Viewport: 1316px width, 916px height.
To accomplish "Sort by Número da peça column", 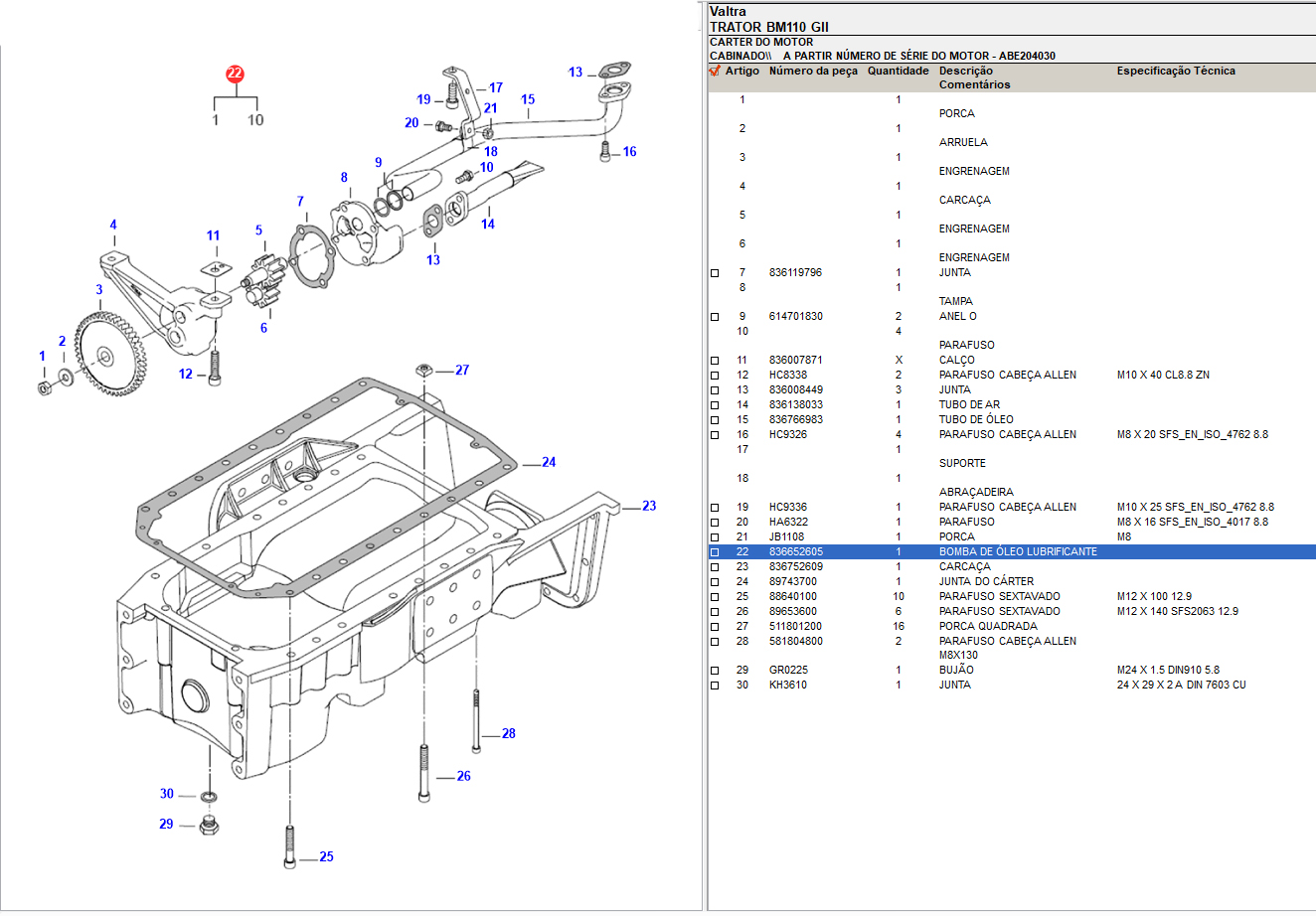I will coord(812,71).
